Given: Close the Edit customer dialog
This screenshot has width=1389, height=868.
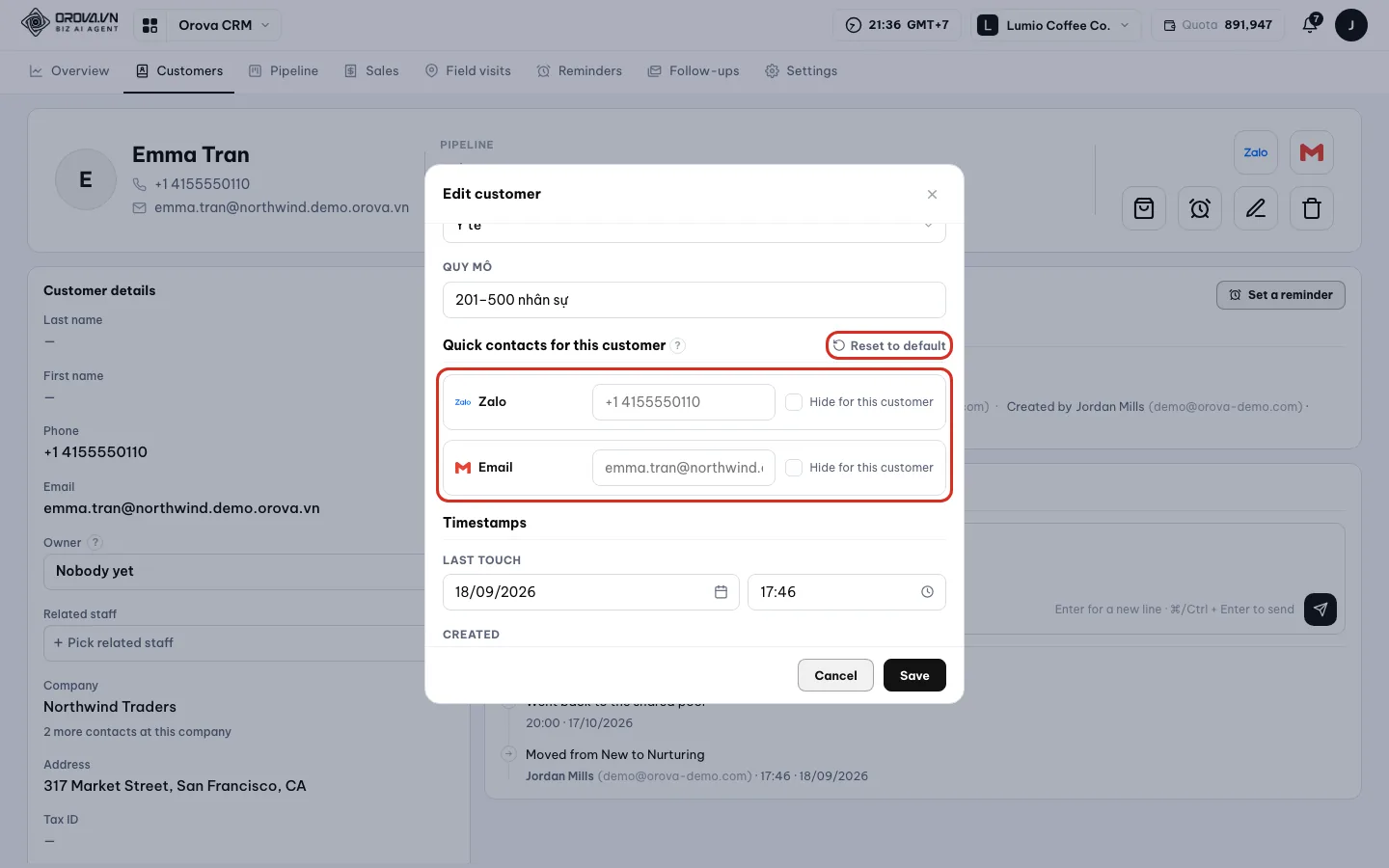Looking at the screenshot, I should point(932,194).
